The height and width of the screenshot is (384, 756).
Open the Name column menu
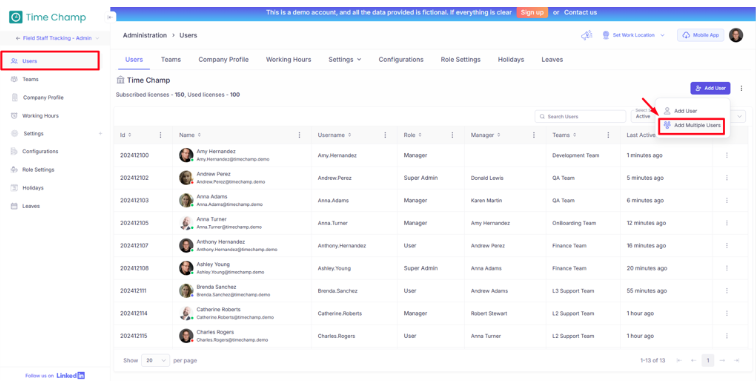point(299,135)
